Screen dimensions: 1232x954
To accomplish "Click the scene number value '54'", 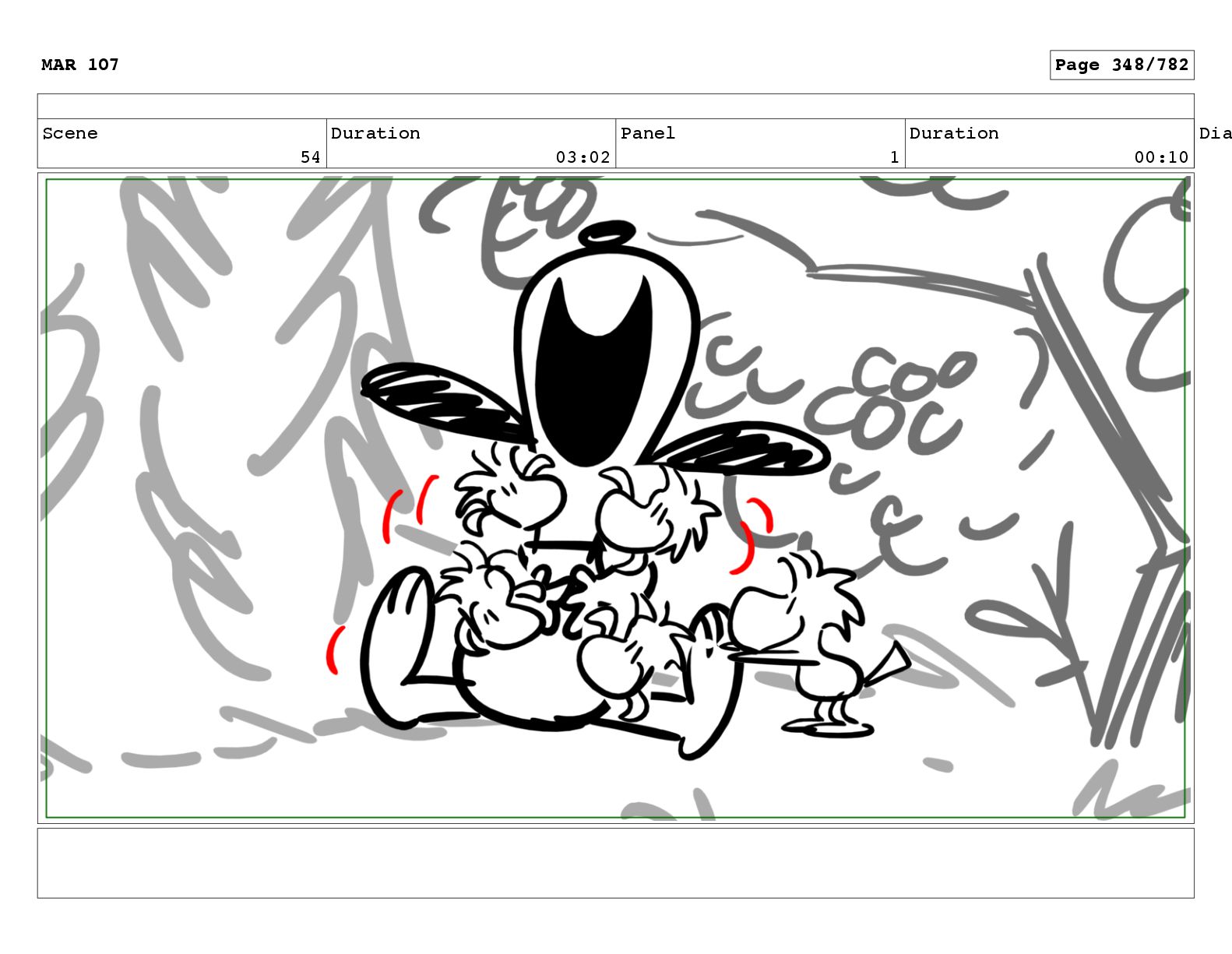I will click(310, 157).
